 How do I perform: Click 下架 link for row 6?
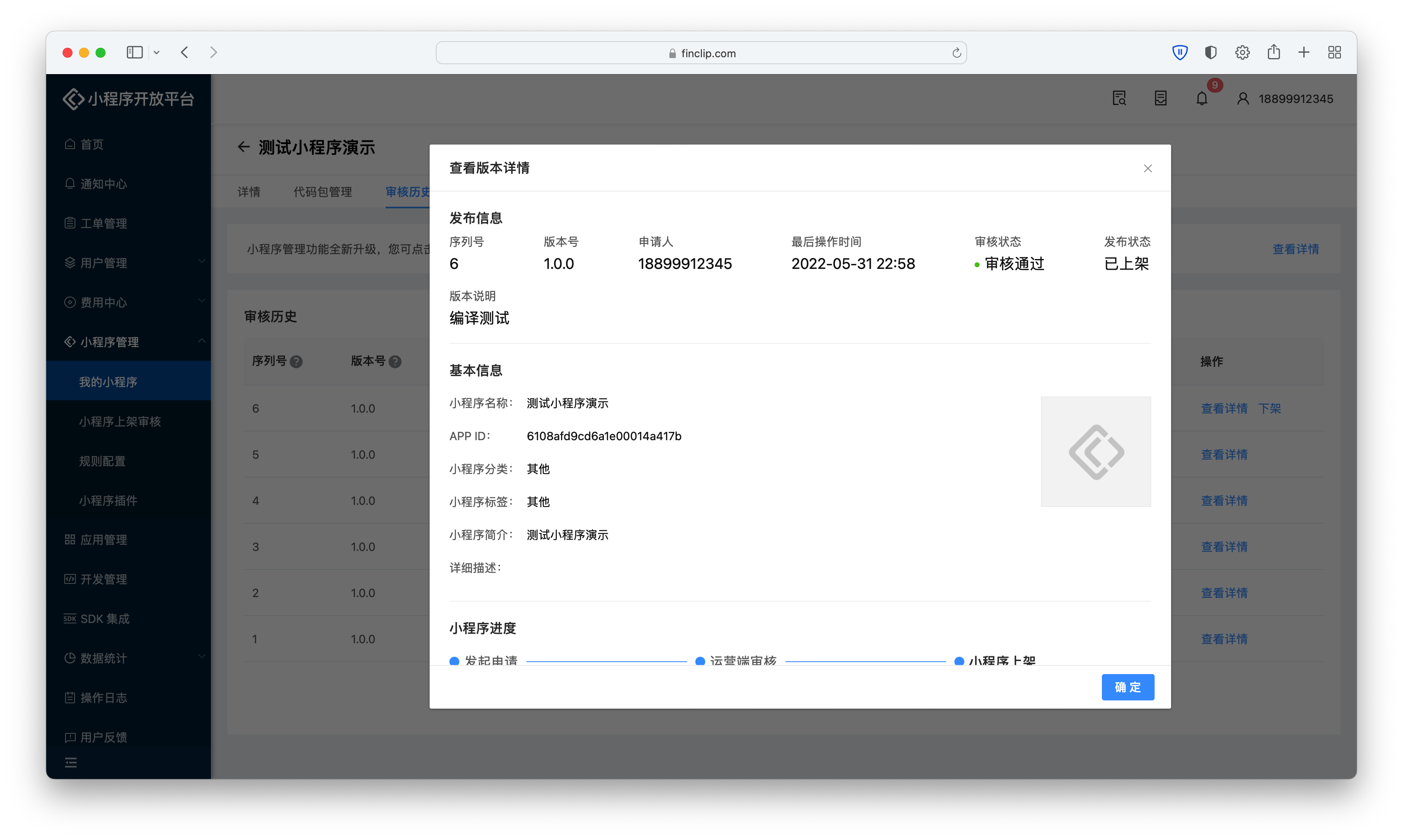coord(1270,408)
